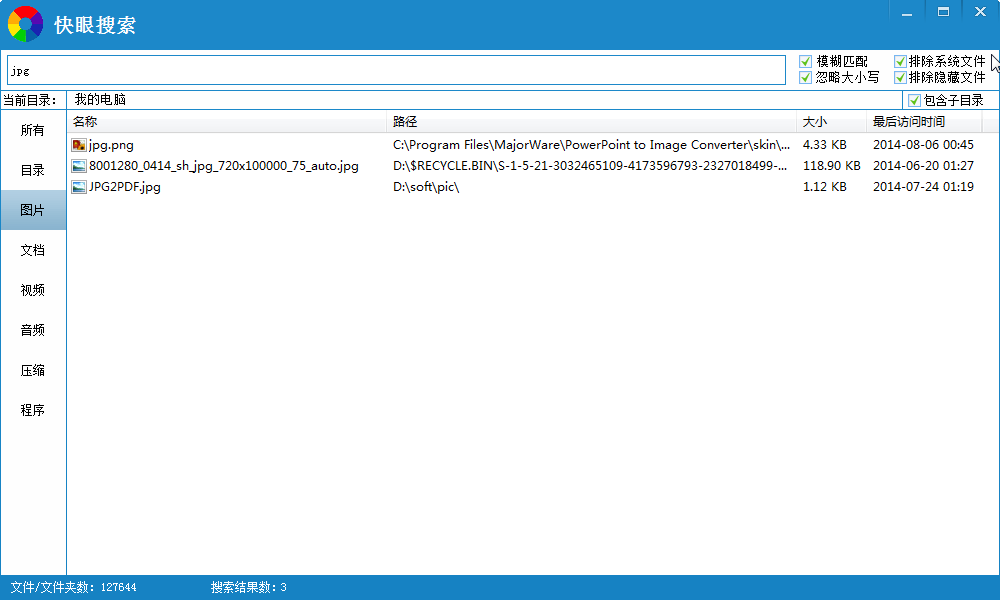This screenshot has height=600, width=1000.
Task: Toggle the 模糊匹配 checkbox
Action: pyautogui.click(x=806, y=62)
